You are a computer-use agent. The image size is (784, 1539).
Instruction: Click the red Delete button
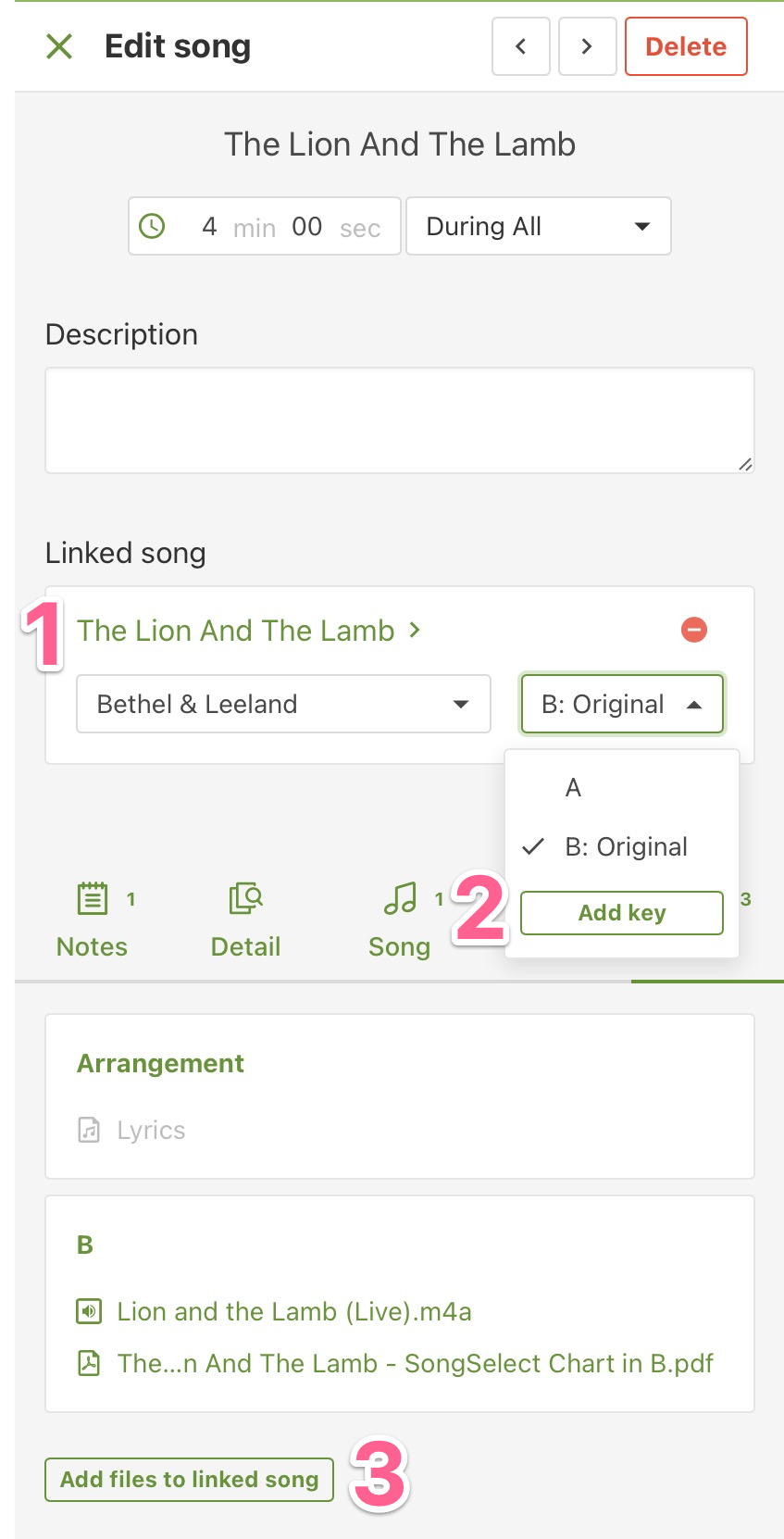686,46
